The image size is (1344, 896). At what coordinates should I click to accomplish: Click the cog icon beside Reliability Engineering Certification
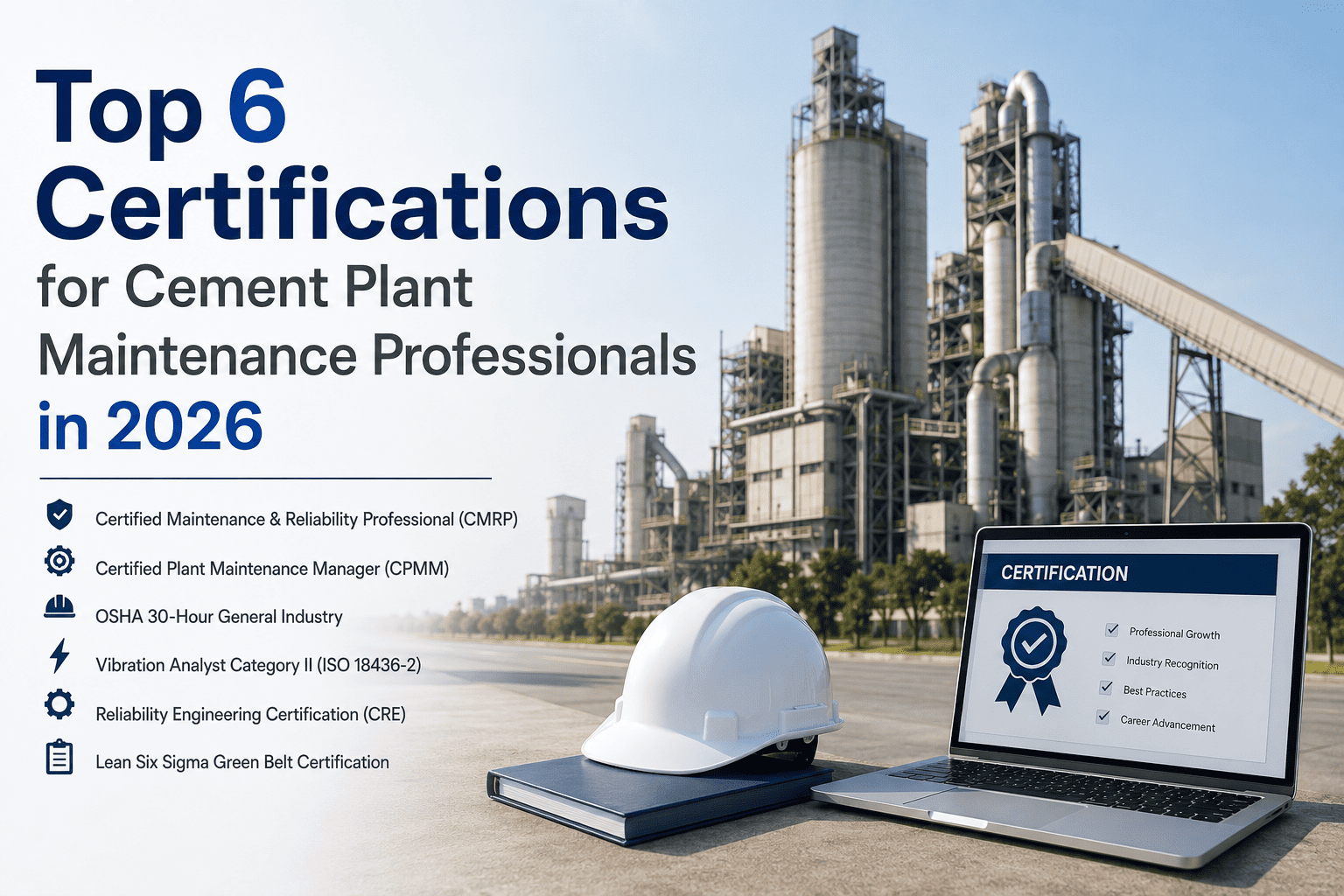pyautogui.click(x=59, y=704)
